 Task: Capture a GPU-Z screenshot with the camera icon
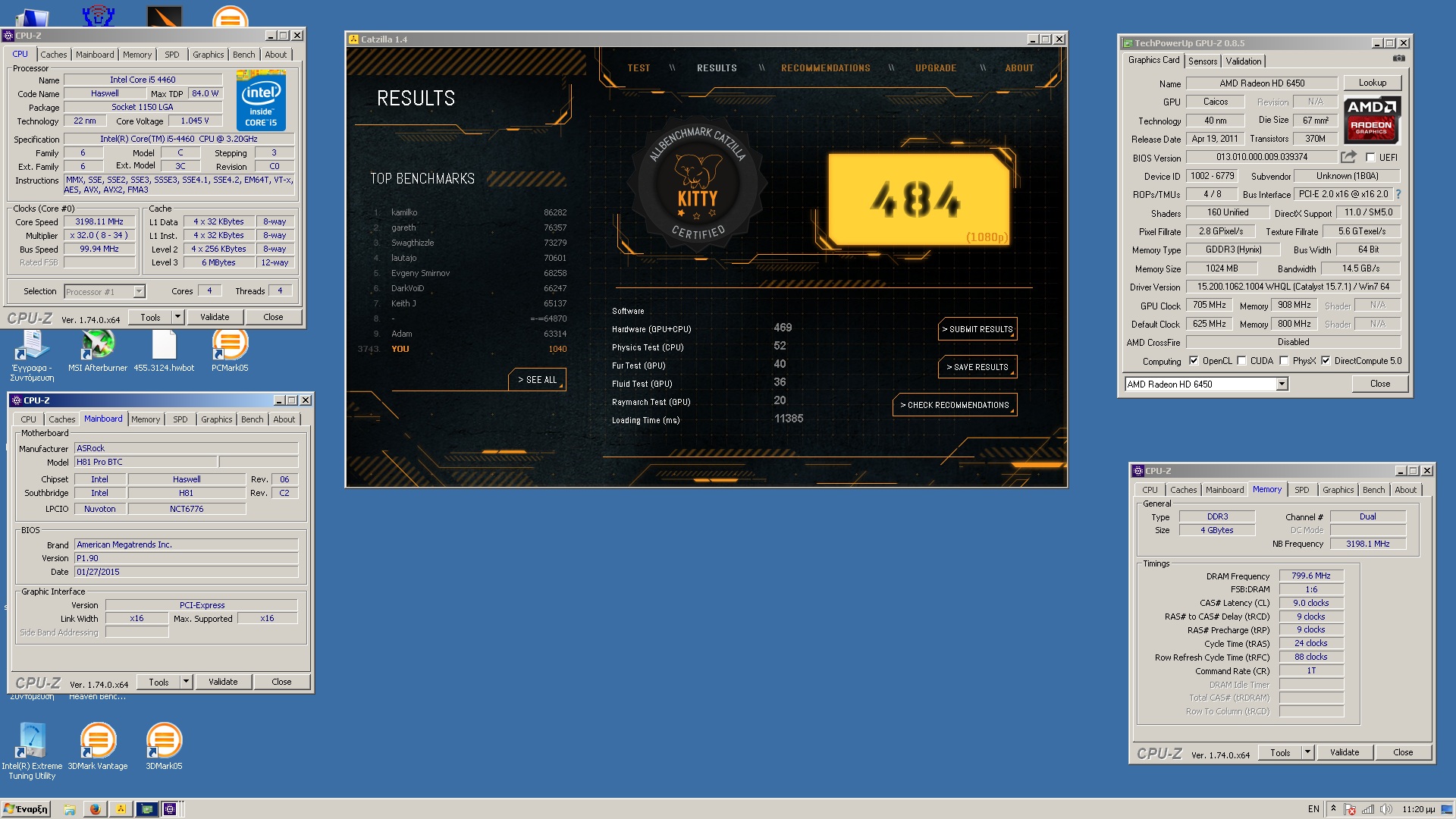click(1399, 59)
